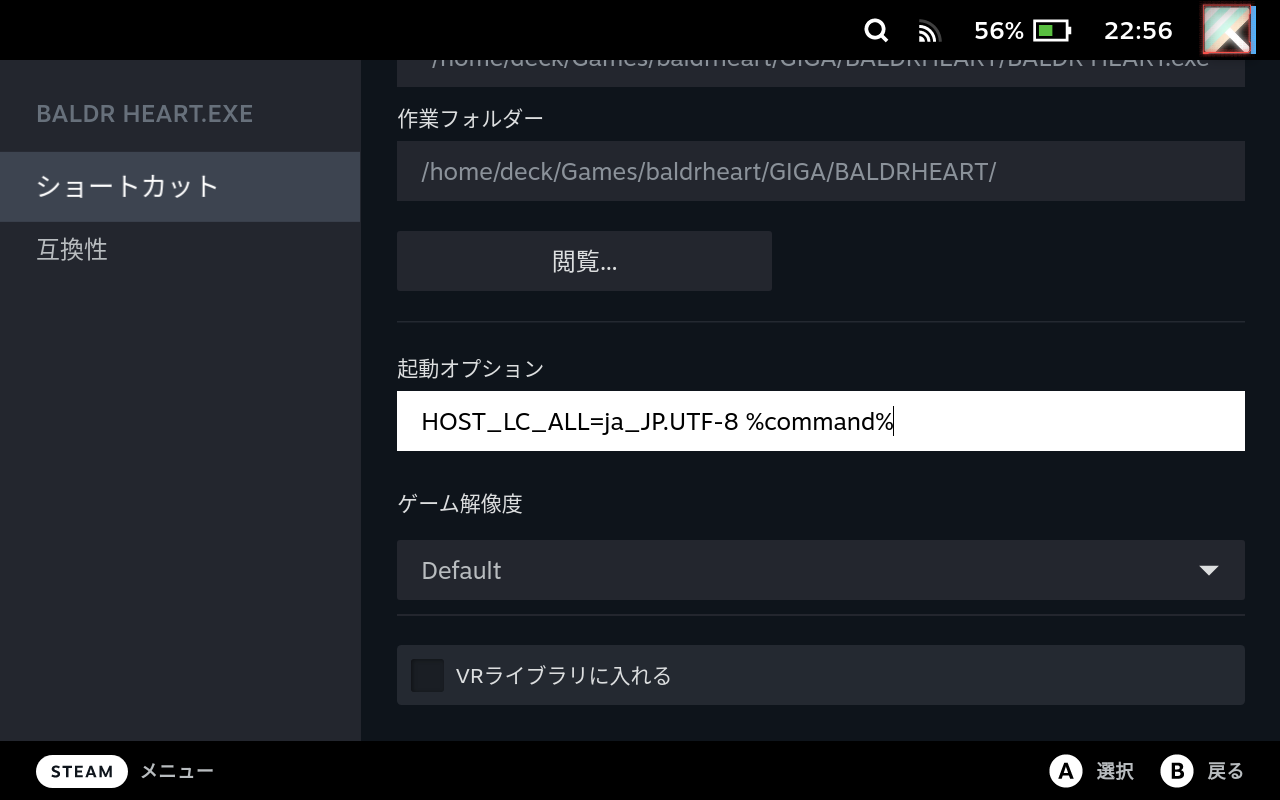1280x800 pixels.
Task: Open the STEAM menu button
Action: pyautogui.click(x=82, y=771)
